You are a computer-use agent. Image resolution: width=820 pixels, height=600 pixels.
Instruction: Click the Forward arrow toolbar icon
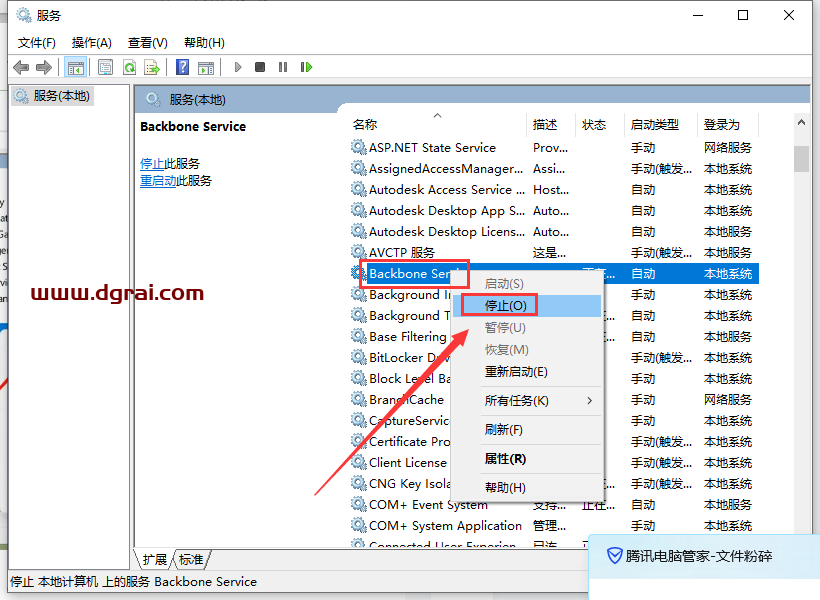[x=44, y=67]
